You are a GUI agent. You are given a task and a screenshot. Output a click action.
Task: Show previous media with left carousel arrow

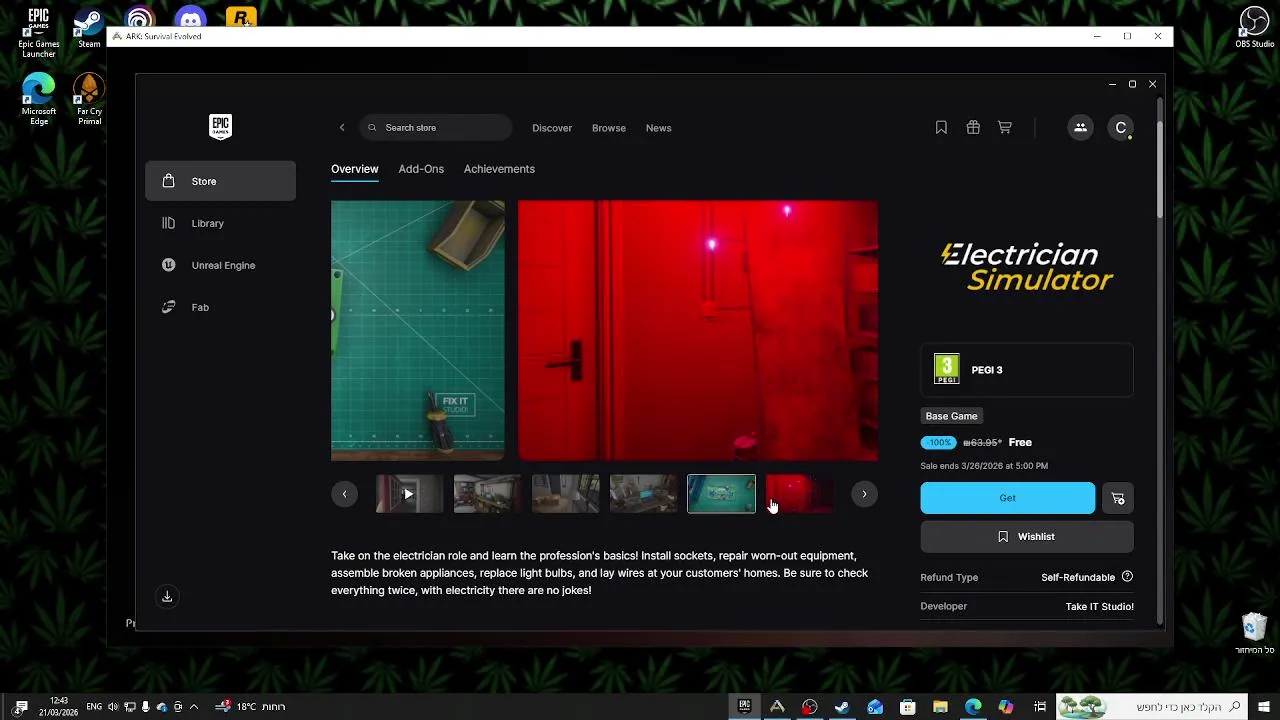tap(344, 494)
